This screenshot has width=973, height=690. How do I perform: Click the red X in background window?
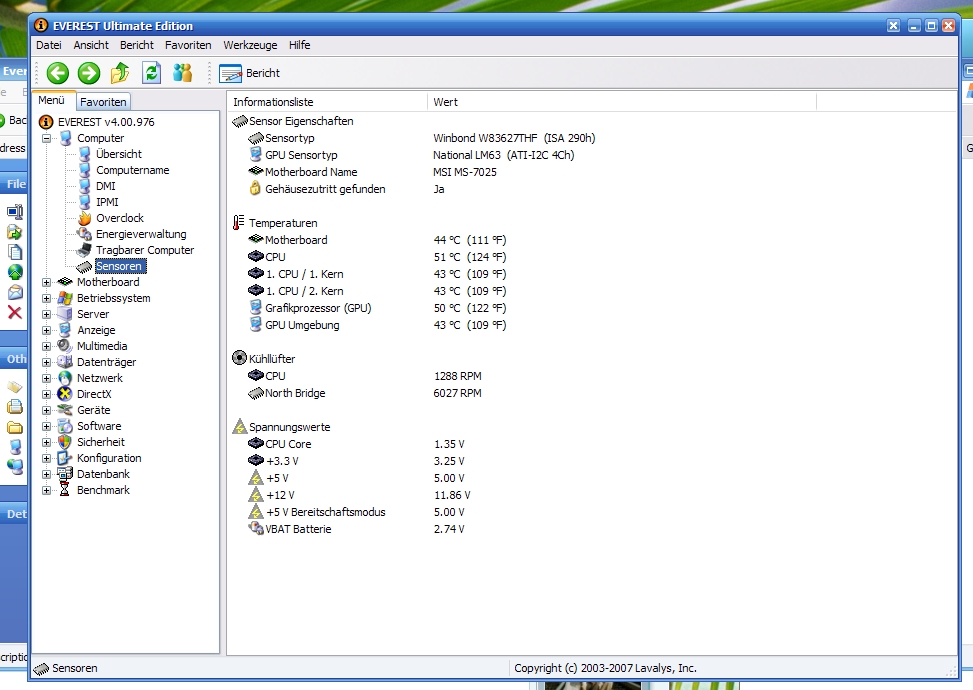click(14, 312)
